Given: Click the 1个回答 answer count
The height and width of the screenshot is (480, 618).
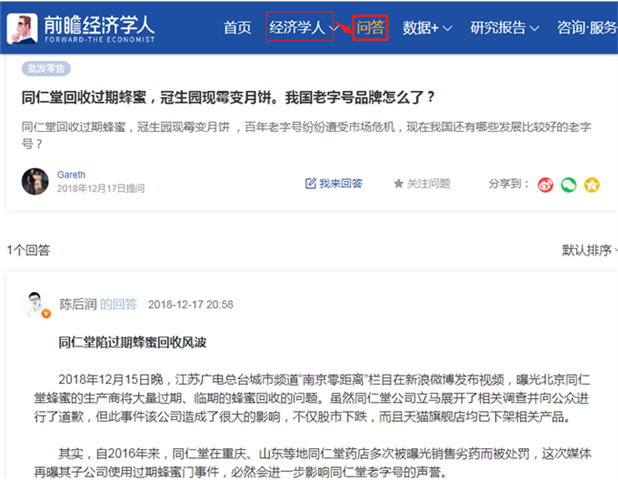Looking at the screenshot, I should click(28, 250).
